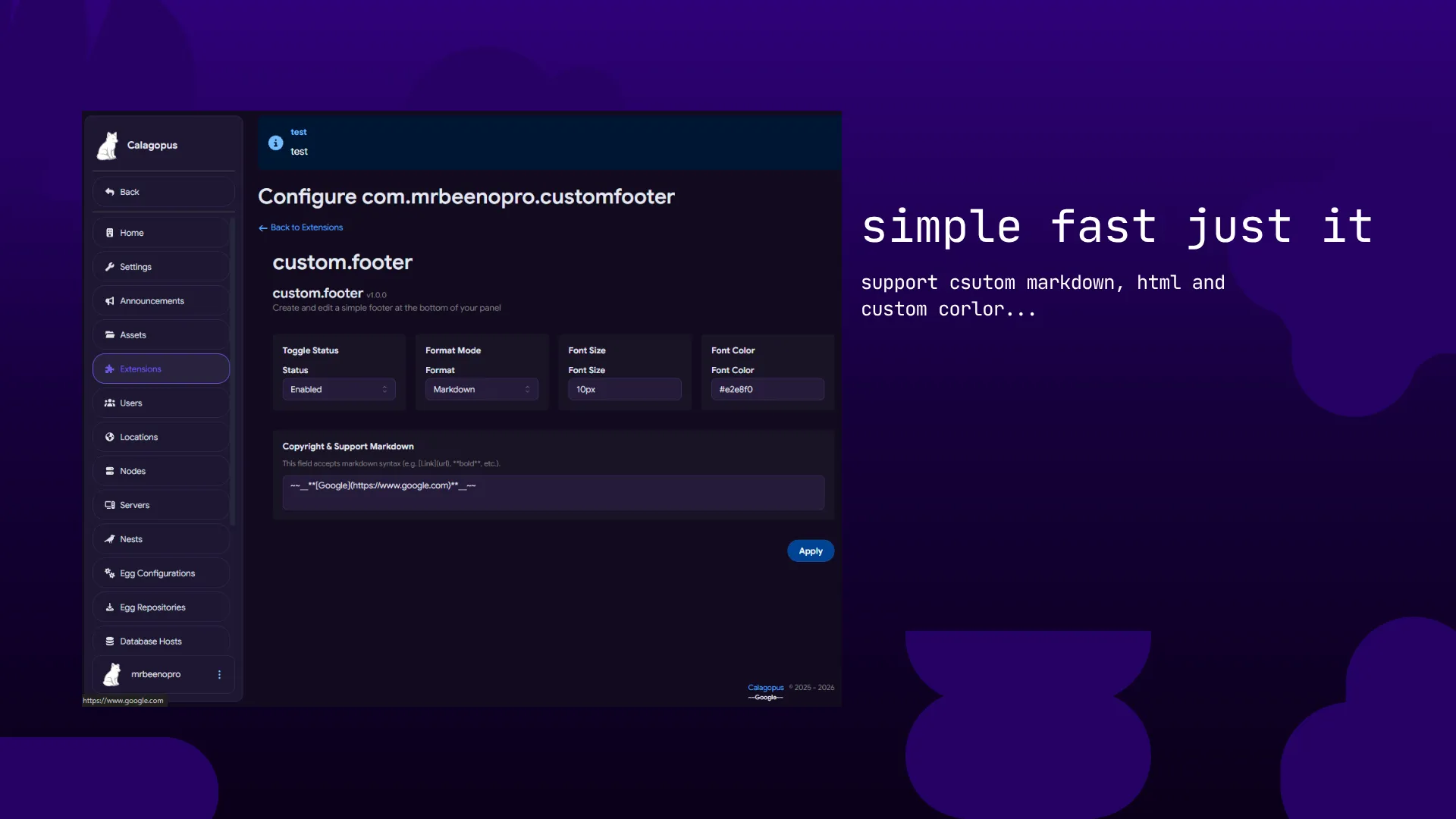Screen dimensions: 1456x819
Task: Click the Users group icon
Action: tap(110, 403)
